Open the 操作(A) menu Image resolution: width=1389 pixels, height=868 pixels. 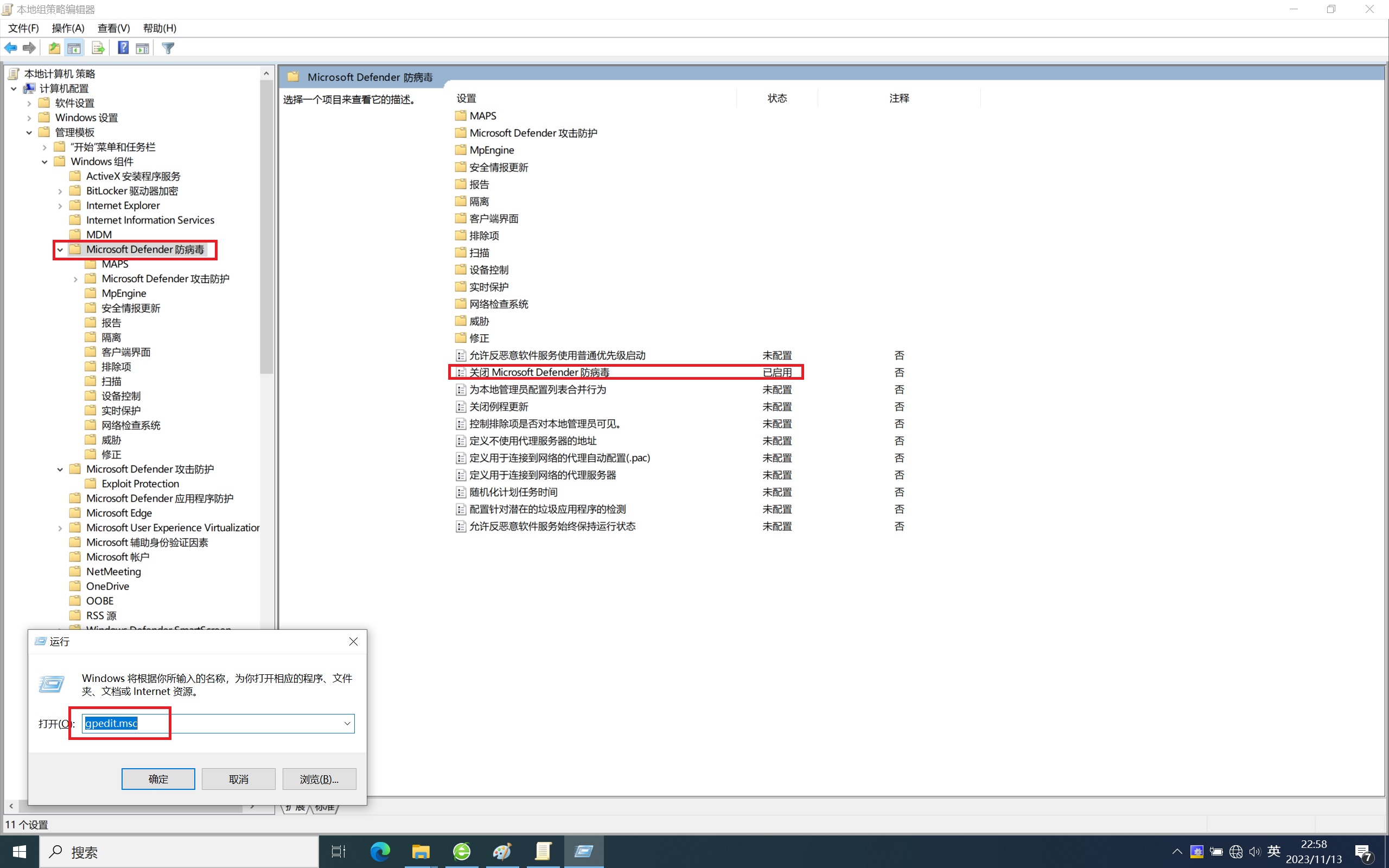tap(68, 28)
